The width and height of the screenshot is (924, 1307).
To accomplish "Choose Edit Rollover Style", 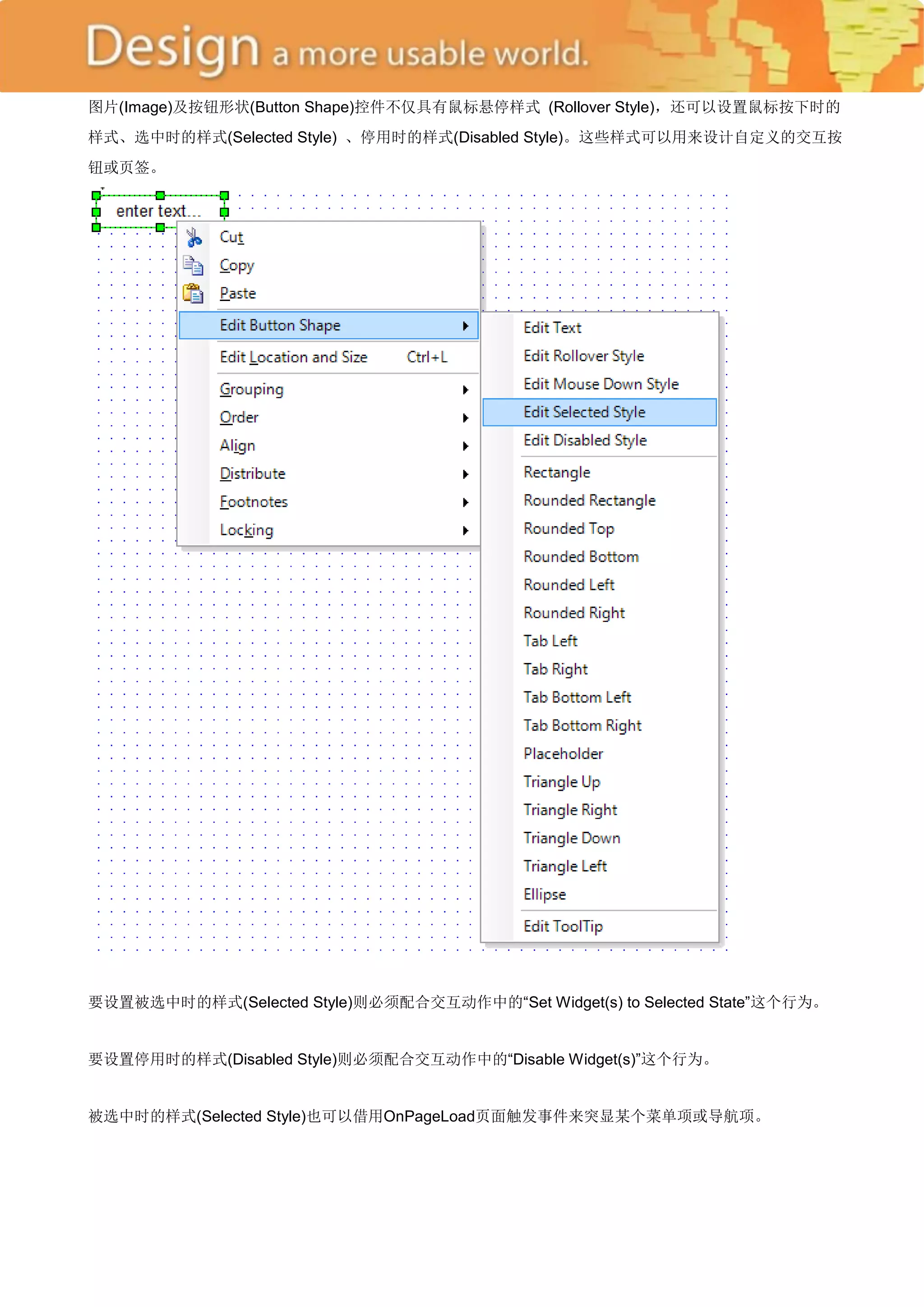I will pos(584,356).
